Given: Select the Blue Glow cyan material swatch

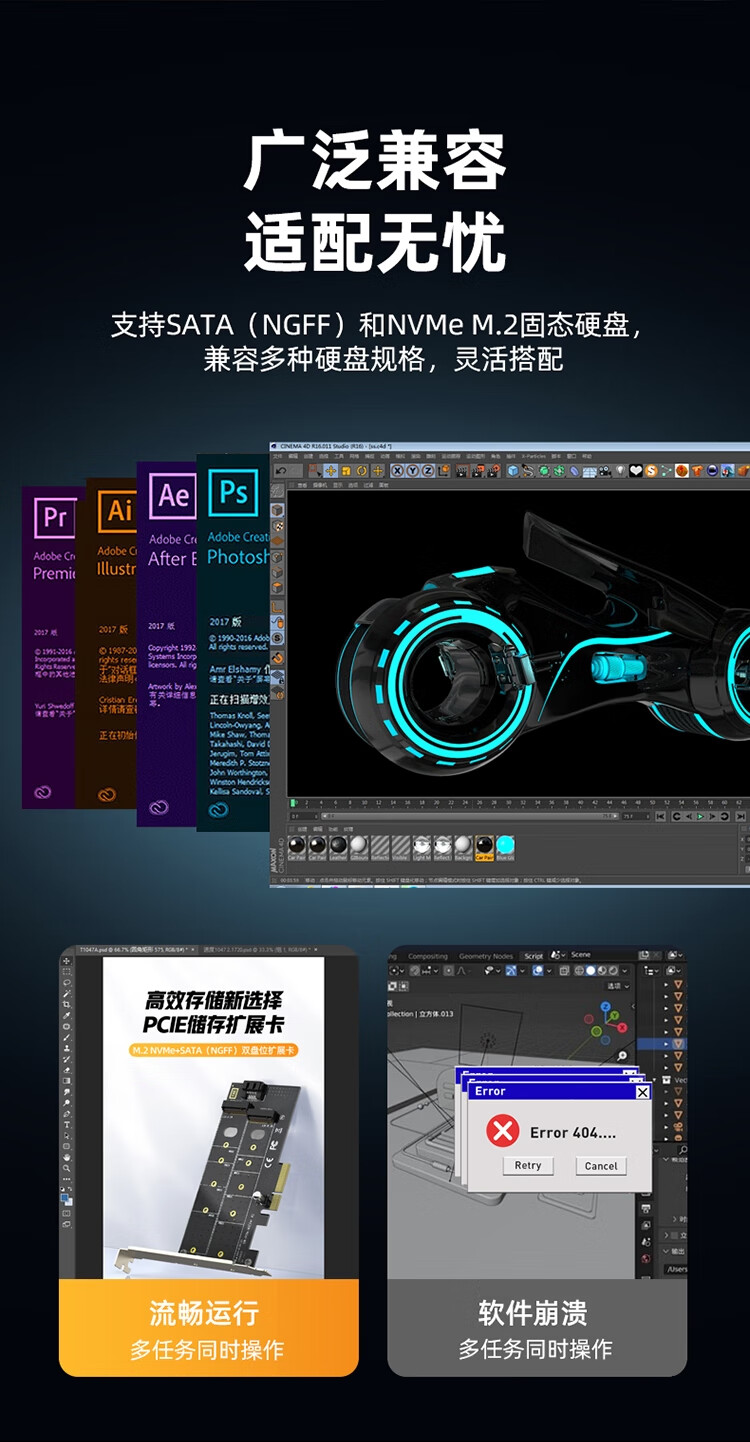Looking at the screenshot, I should pos(505,845).
